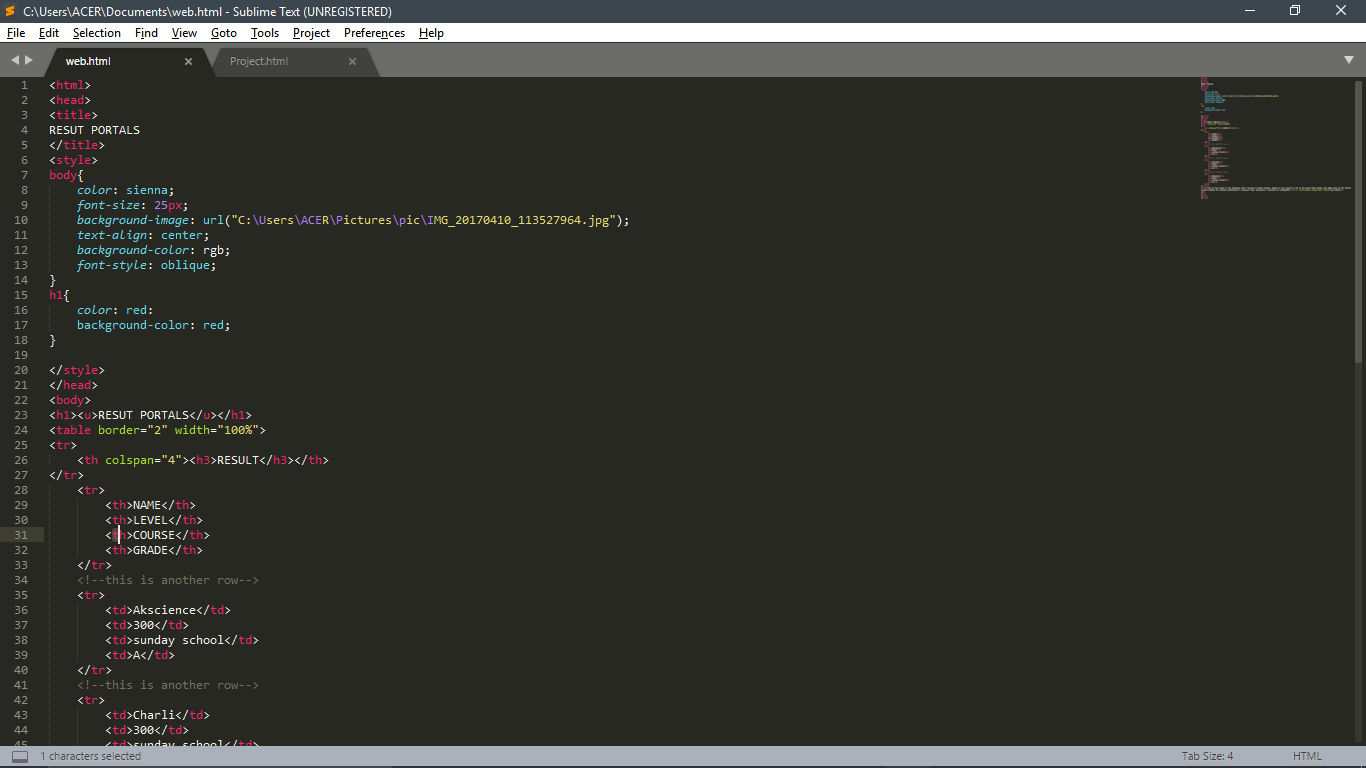Open the Selection menu
Screen dimensions: 1366x768
pos(97,33)
